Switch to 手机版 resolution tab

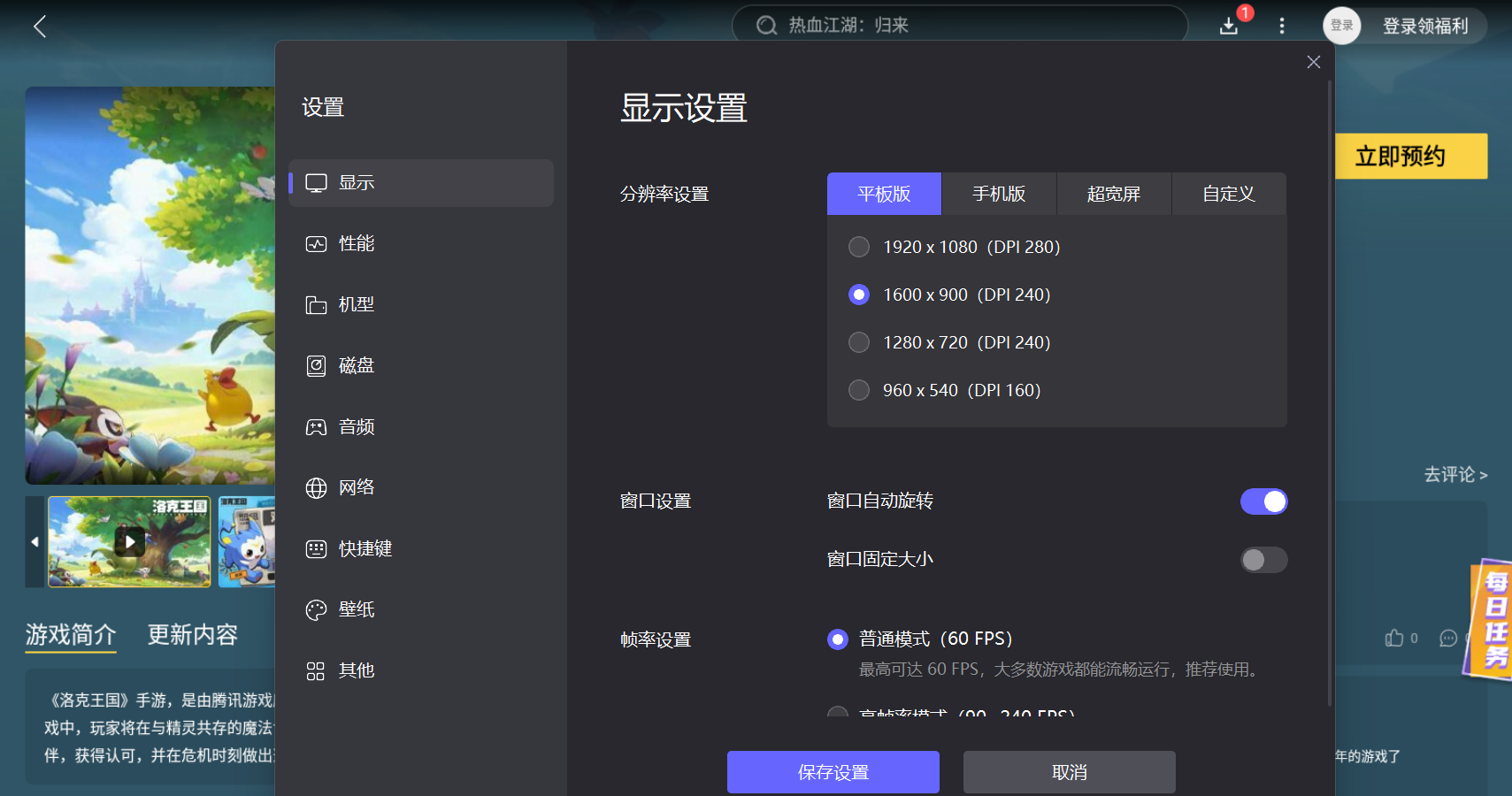point(999,194)
